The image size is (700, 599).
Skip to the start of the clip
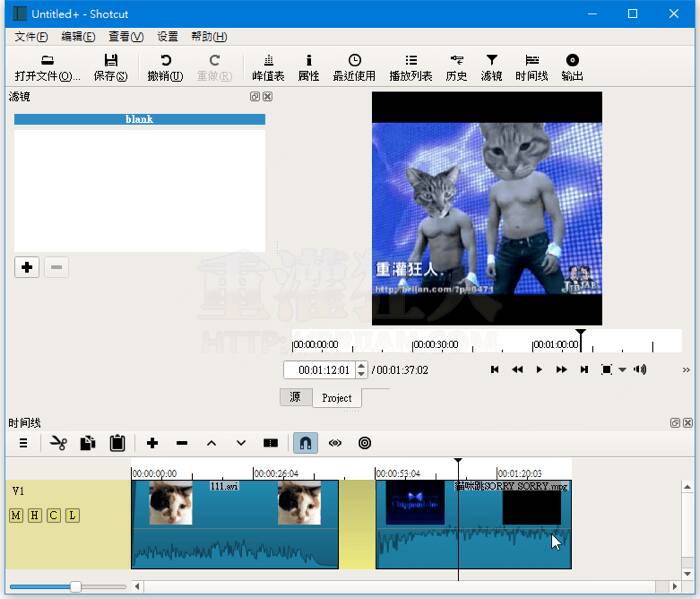coord(495,370)
